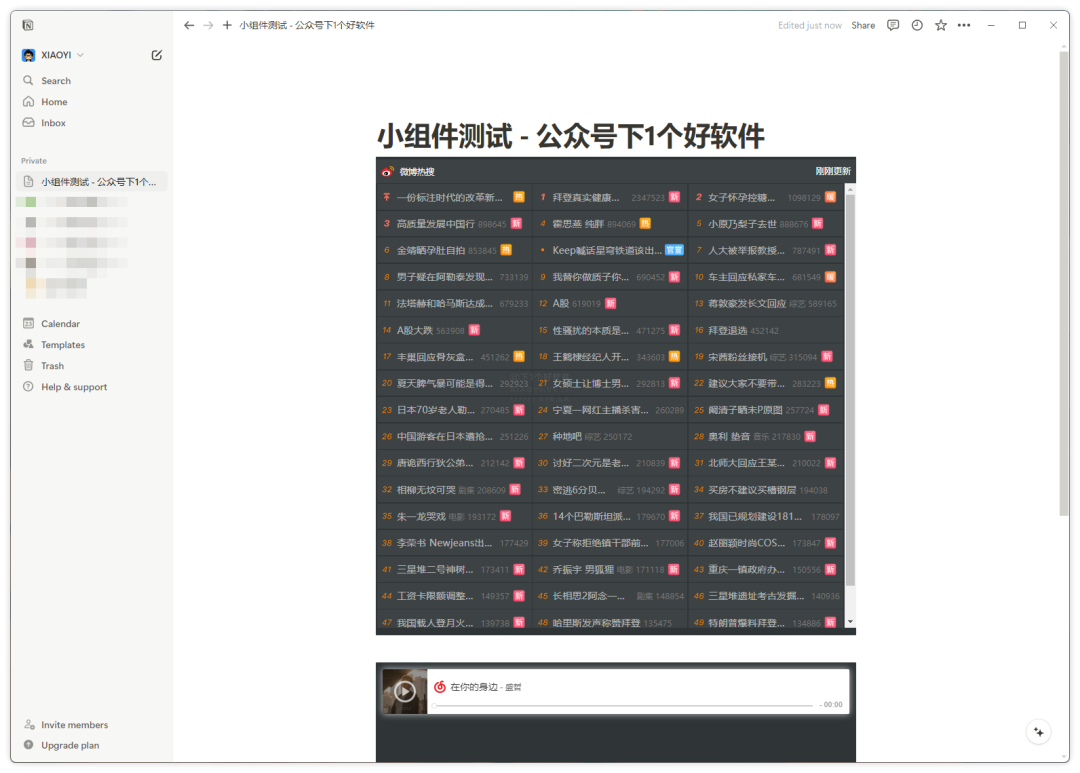Screen dimensions: 1080x773
Task: Open the comments icon in top bar
Action: tap(893, 25)
